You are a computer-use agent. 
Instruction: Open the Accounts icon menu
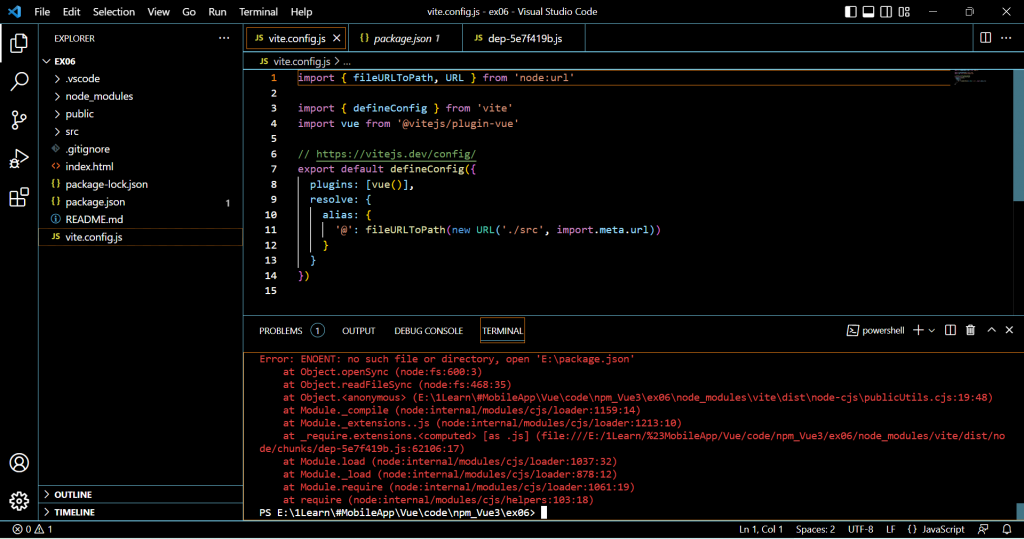tap(19, 463)
